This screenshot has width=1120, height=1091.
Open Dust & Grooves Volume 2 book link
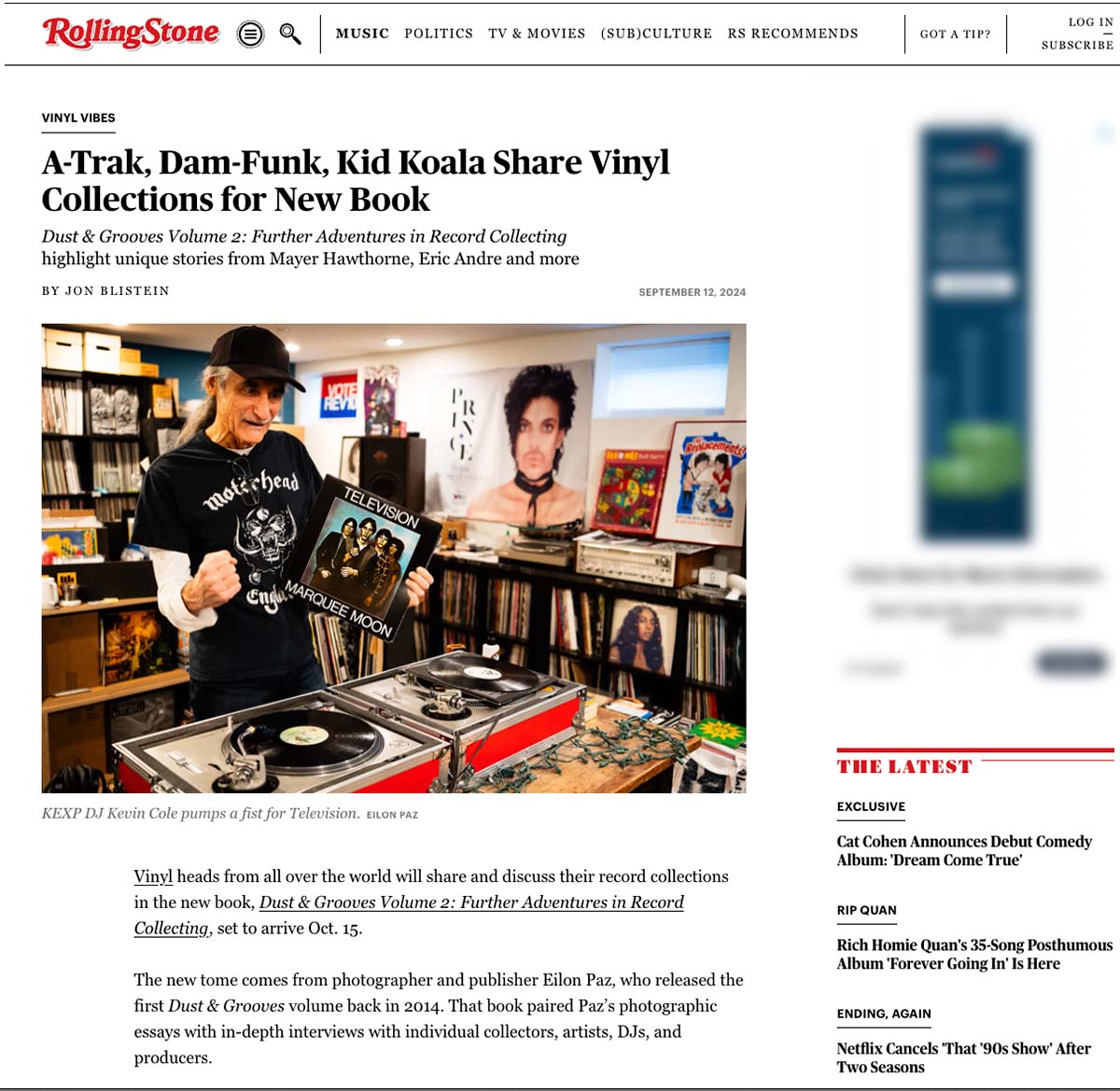point(409,915)
